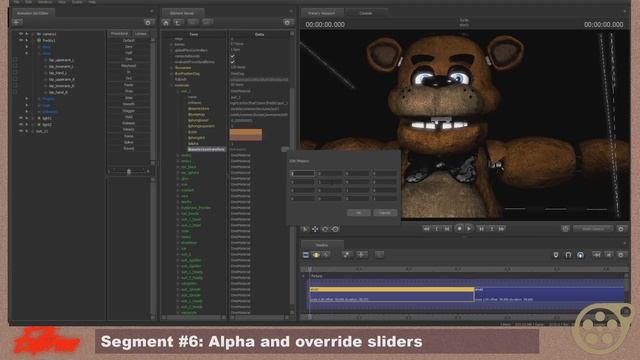Click first cell of the Edit Matrix grid
Image resolution: width=640 pixels, height=360 pixels.
pos(302,173)
